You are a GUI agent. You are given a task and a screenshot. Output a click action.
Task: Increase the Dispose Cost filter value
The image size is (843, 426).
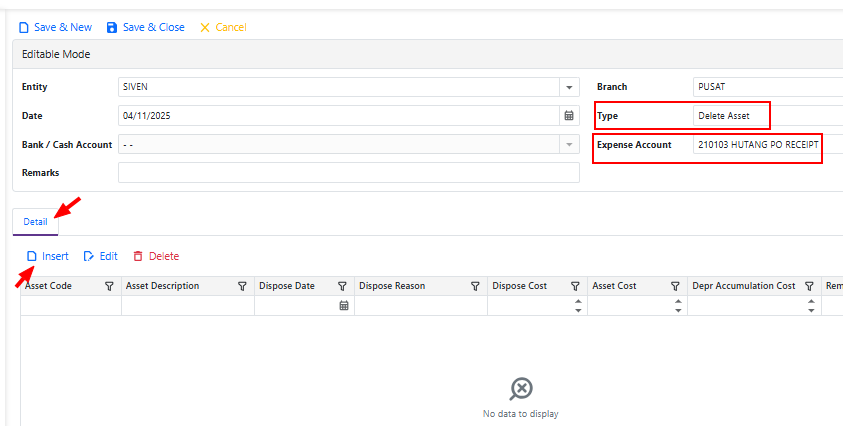coord(578,301)
